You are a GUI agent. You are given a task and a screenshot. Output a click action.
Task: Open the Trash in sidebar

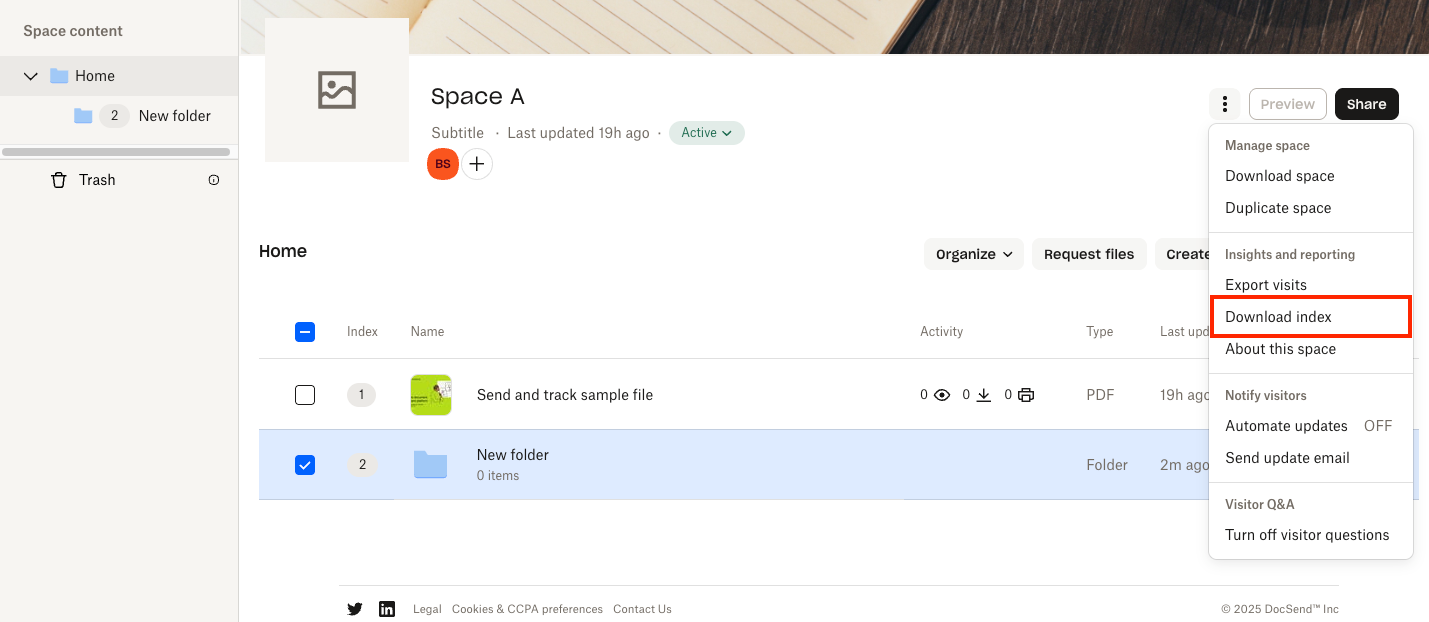pyautogui.click(x=97, y=180)
